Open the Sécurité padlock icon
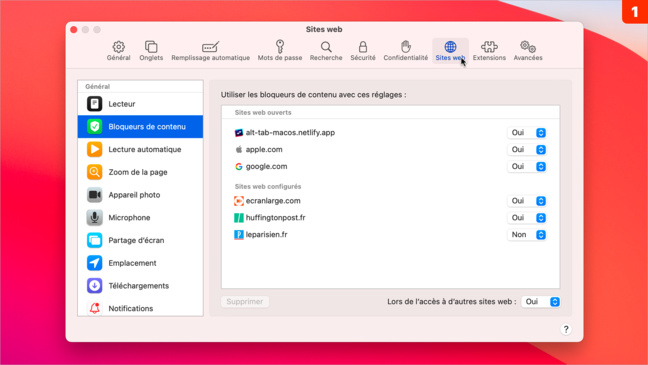 click(x=363, y=46)
